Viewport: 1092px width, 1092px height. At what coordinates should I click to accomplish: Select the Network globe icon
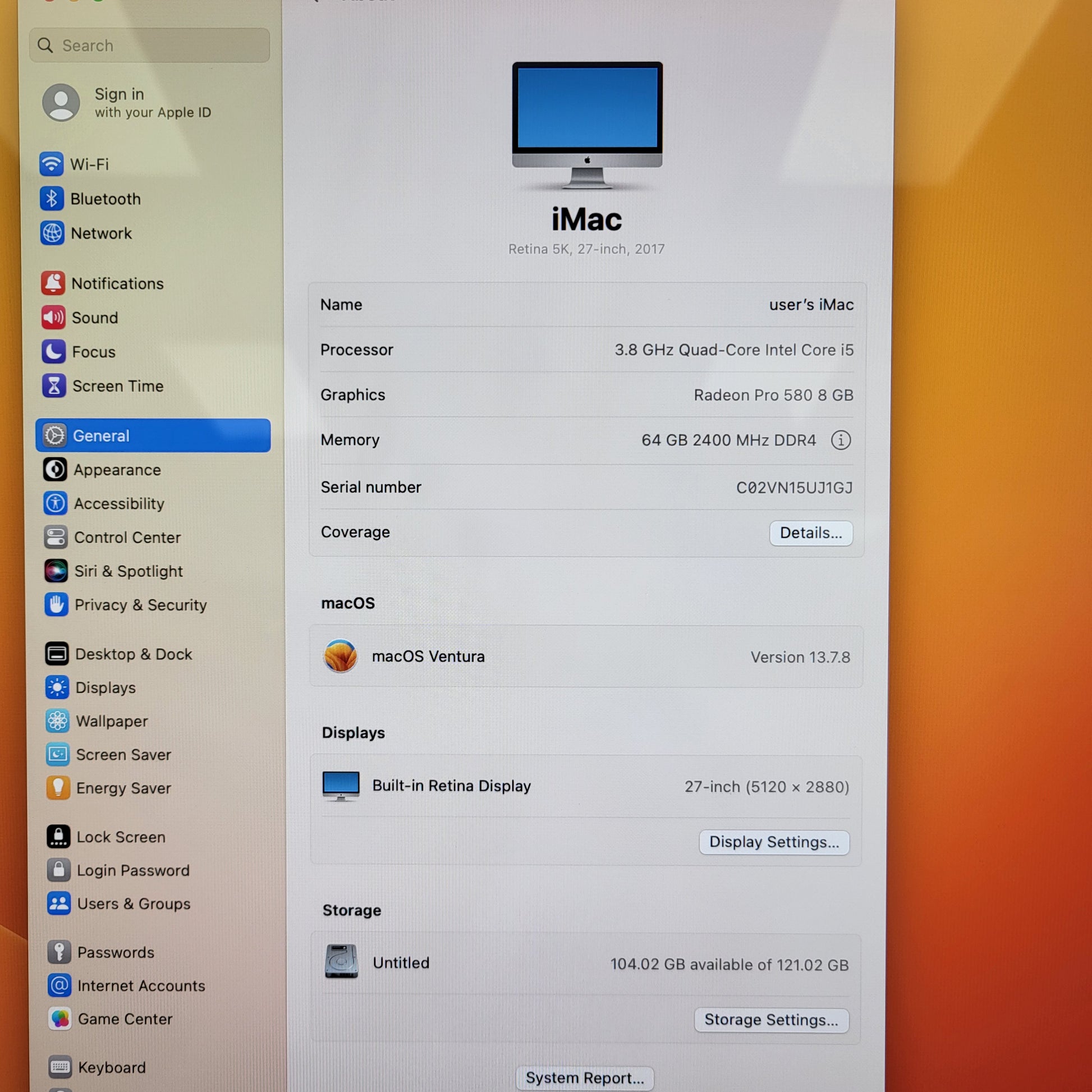pyautogui.click(x=52, y=233)
